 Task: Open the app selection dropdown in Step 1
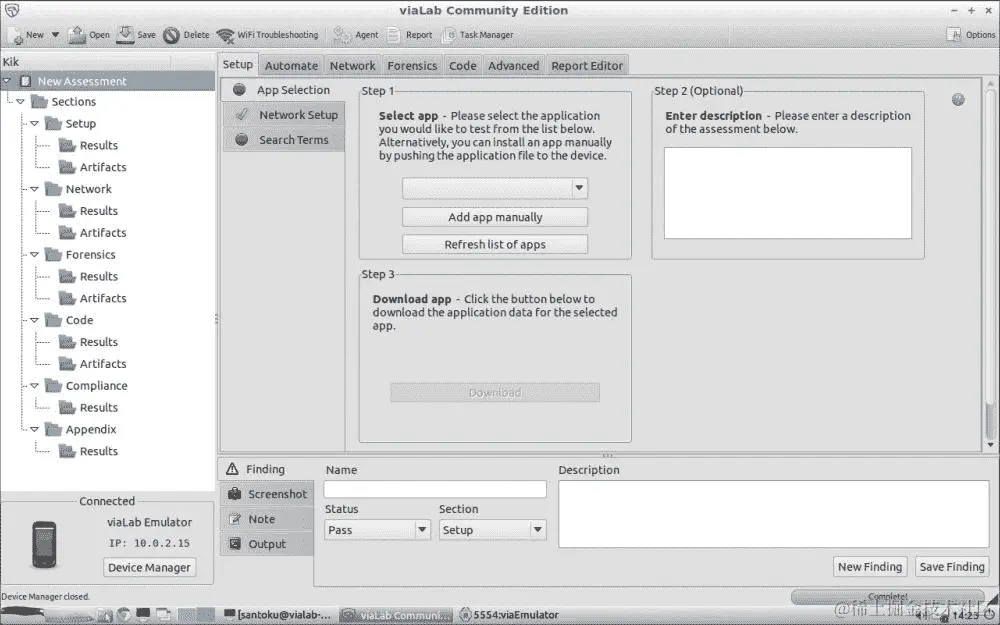coord(495,188)
